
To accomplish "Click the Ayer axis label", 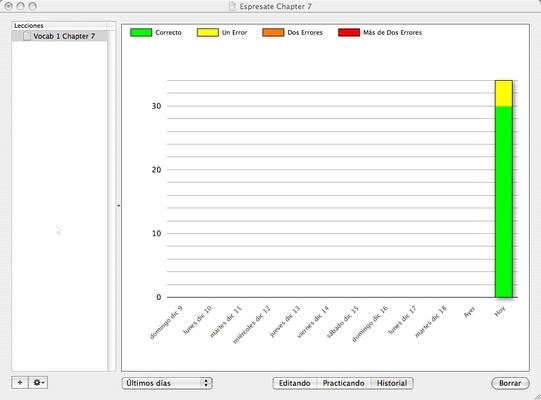I will (470, 312).
